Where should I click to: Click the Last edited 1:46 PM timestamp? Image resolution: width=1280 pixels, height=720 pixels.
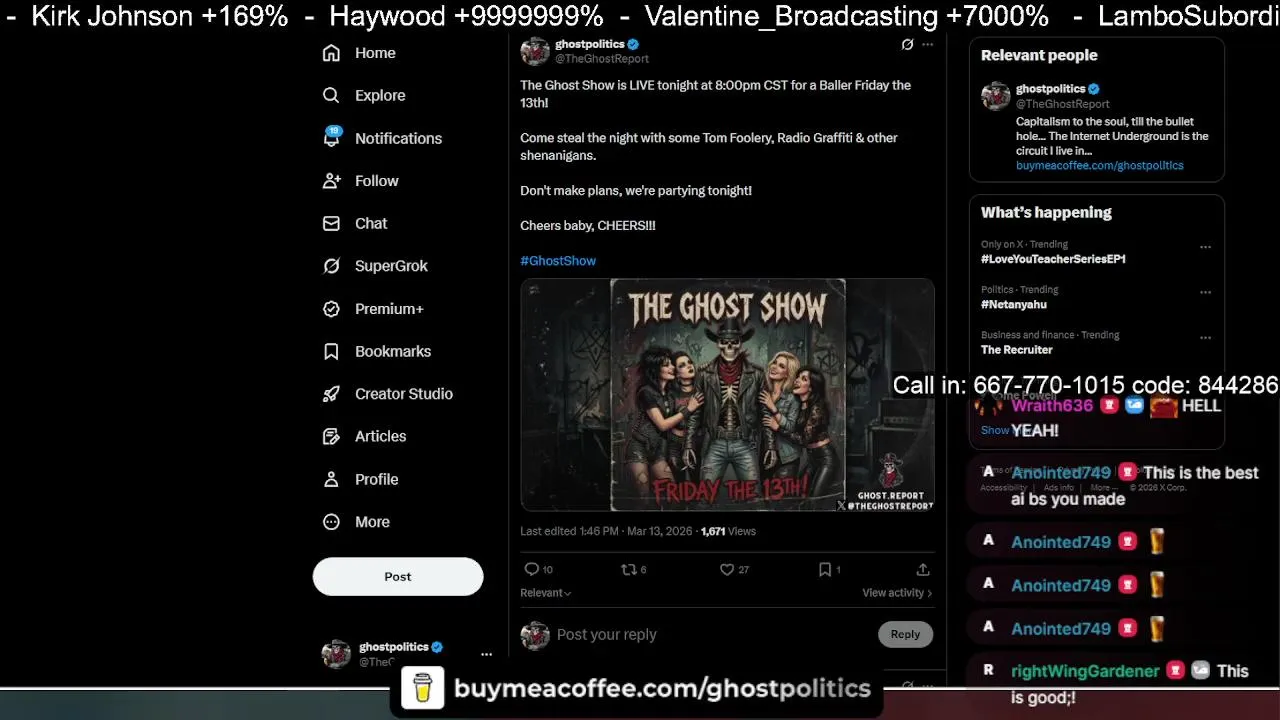point(568,532)
